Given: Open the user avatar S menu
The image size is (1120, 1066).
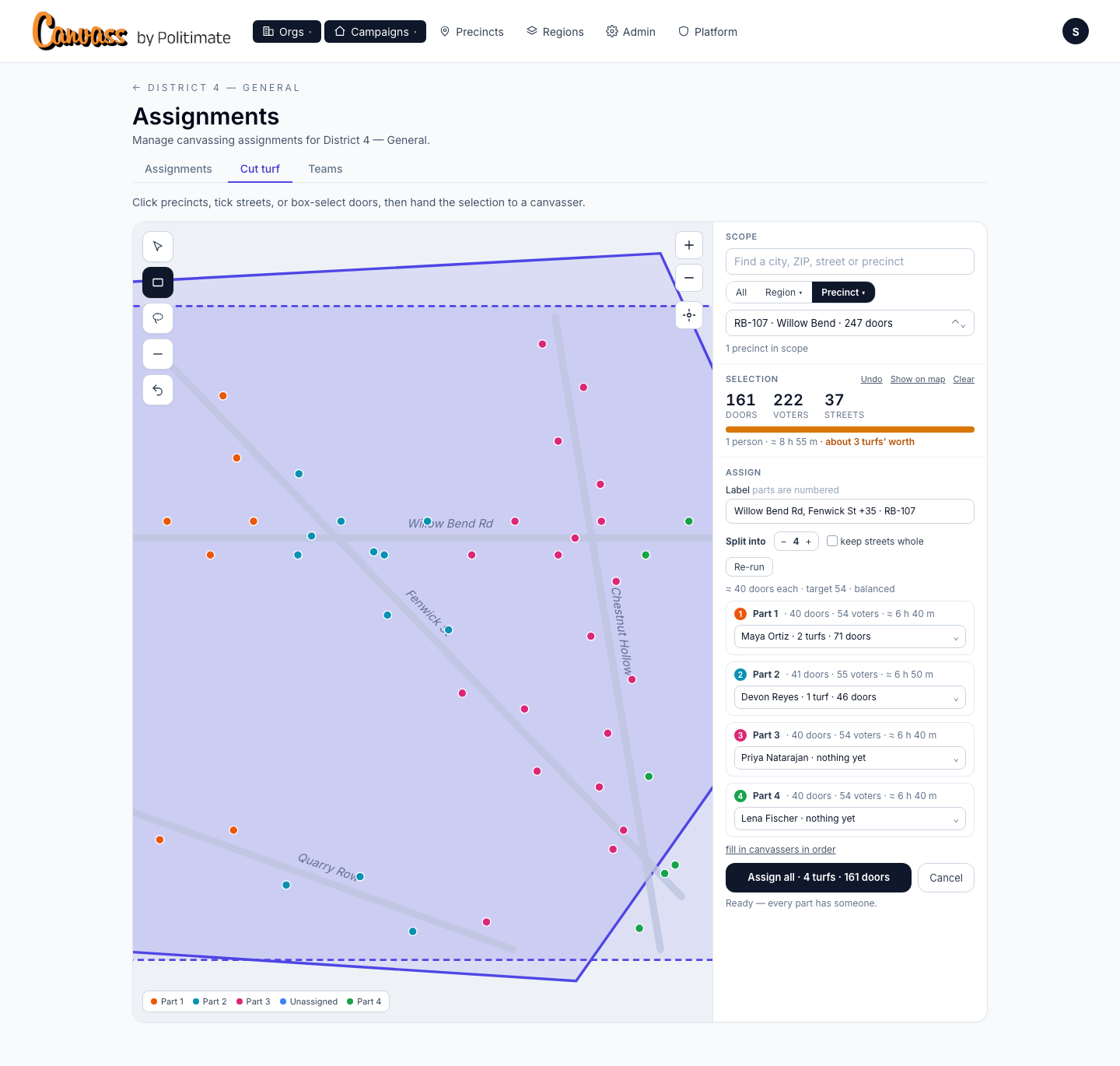Looking at the screenshot, I should 1076,31.
